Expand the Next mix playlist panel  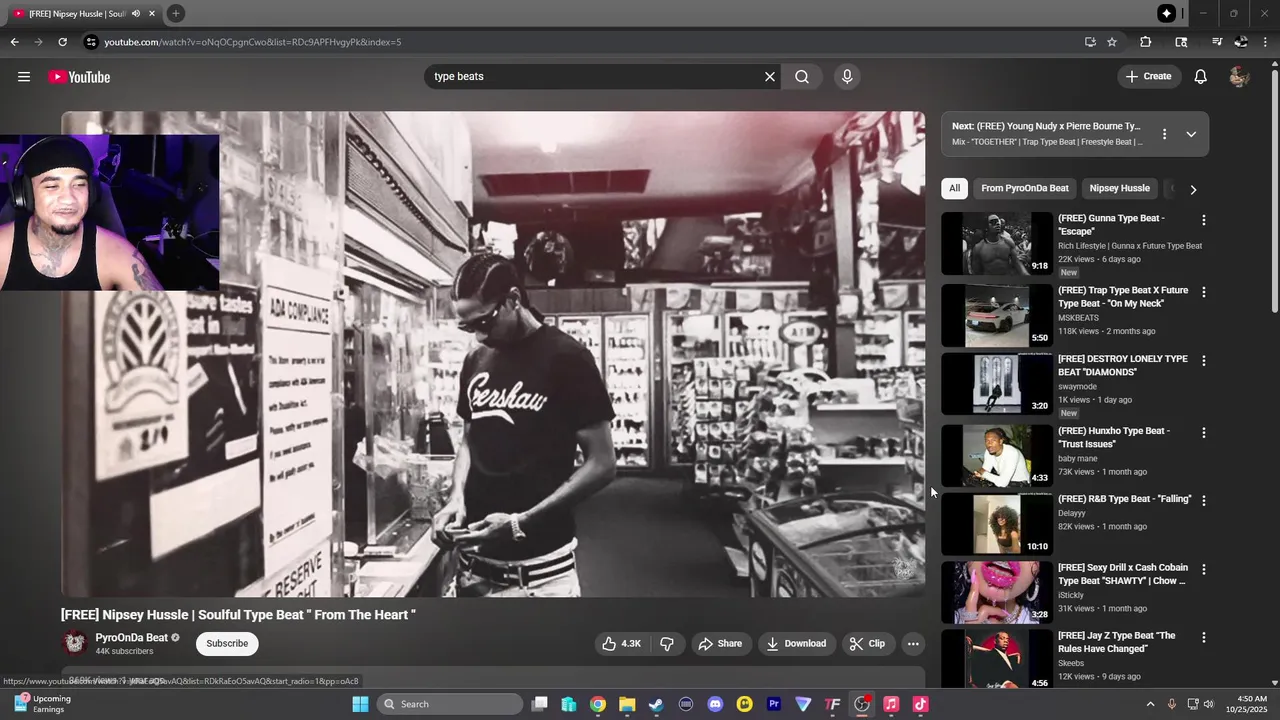pyautogui.click(x=1191, y=134)
